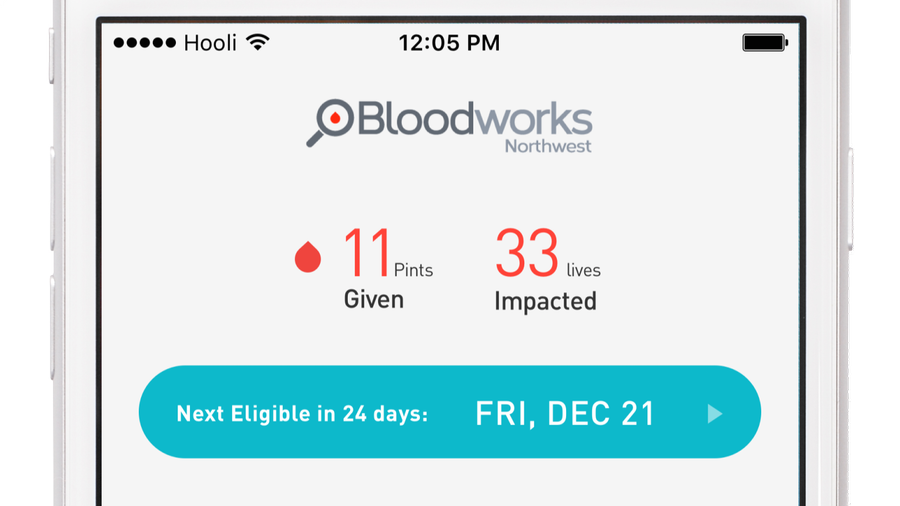The width and height of the screenshot is (900, 506).
Task: Select the Given label
Action: coord(373,299)
